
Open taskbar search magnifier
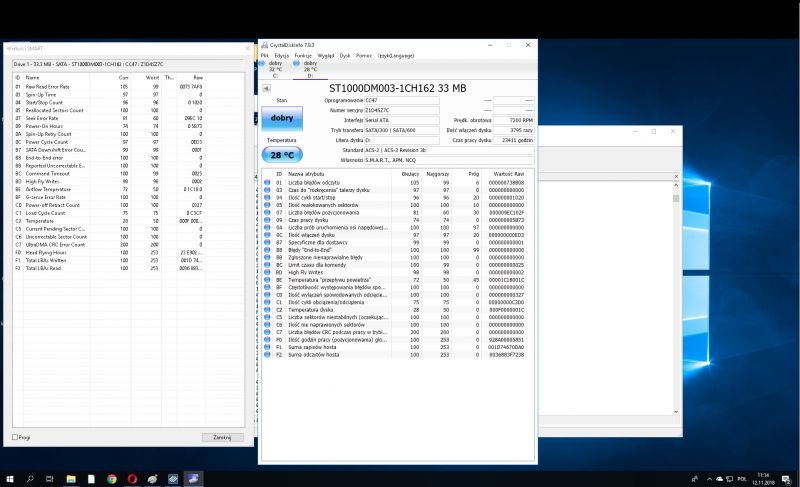[30, 479]
